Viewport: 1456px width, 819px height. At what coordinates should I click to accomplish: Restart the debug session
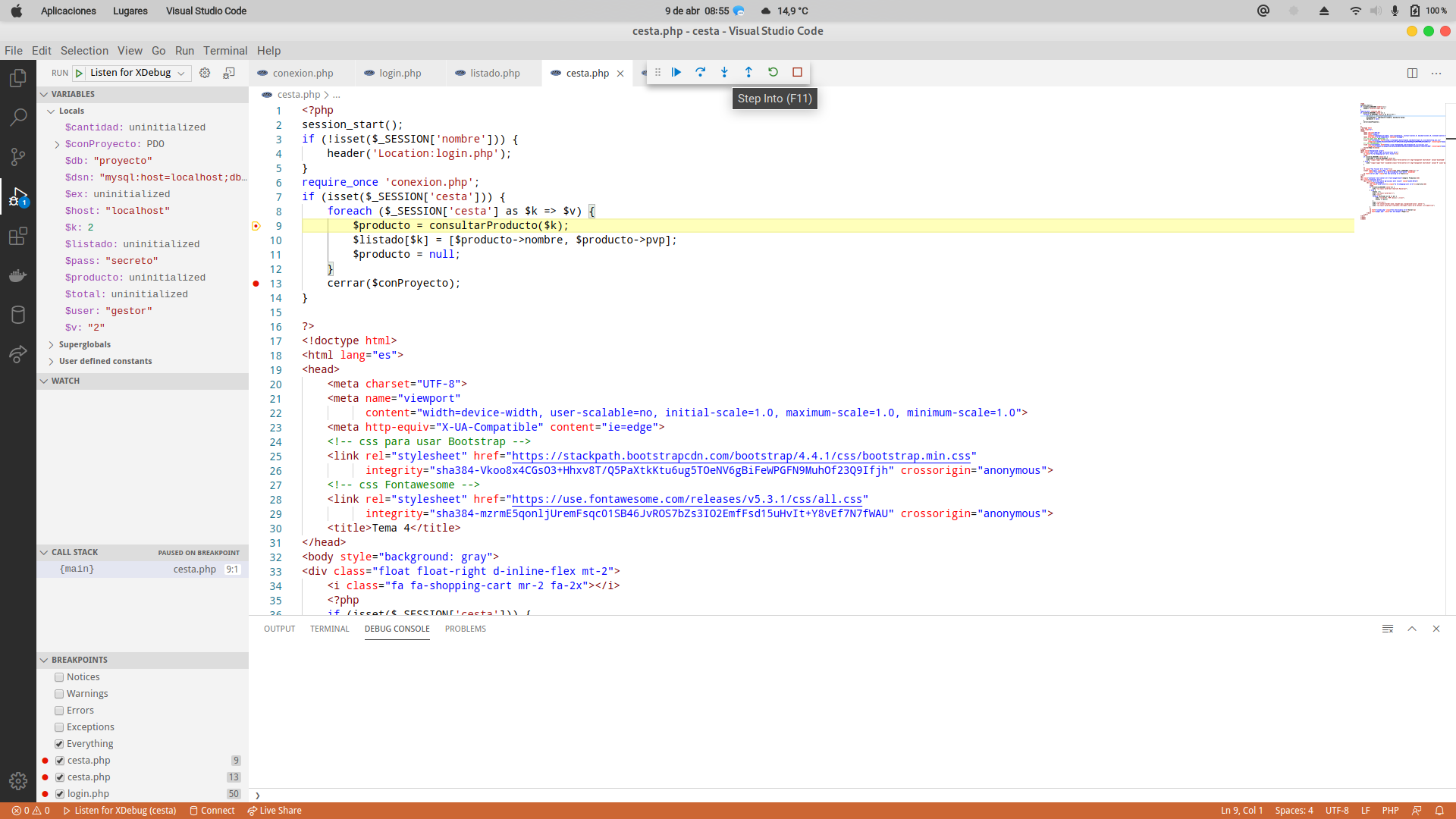point(773,72)
